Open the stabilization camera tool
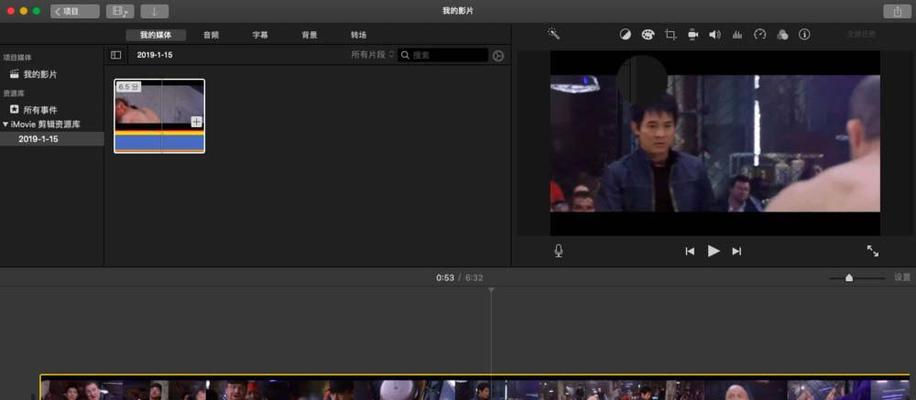This screenshot has height=400, width=916. point(693,34)
